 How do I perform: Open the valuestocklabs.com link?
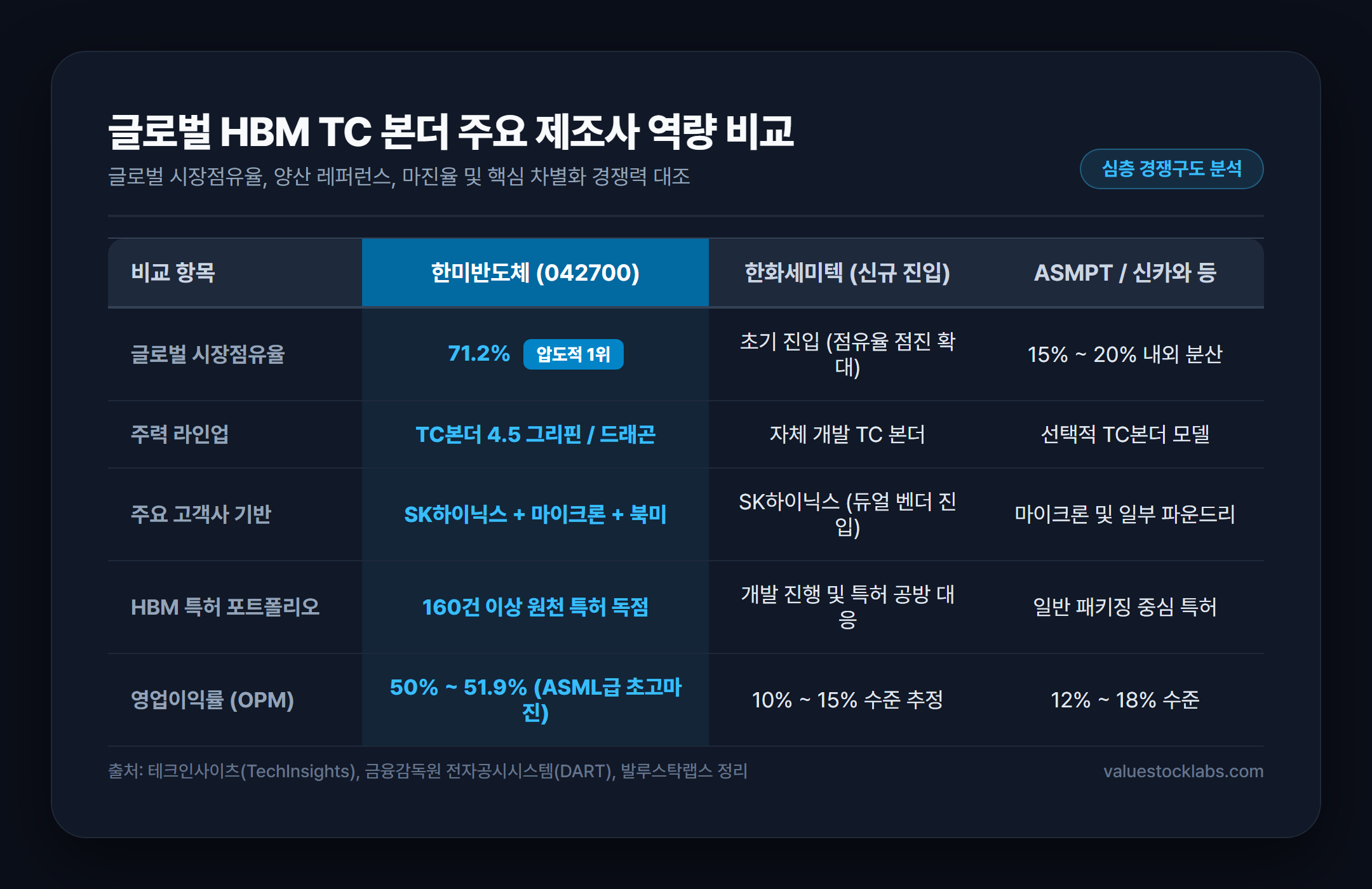(x=1183, y=771)
